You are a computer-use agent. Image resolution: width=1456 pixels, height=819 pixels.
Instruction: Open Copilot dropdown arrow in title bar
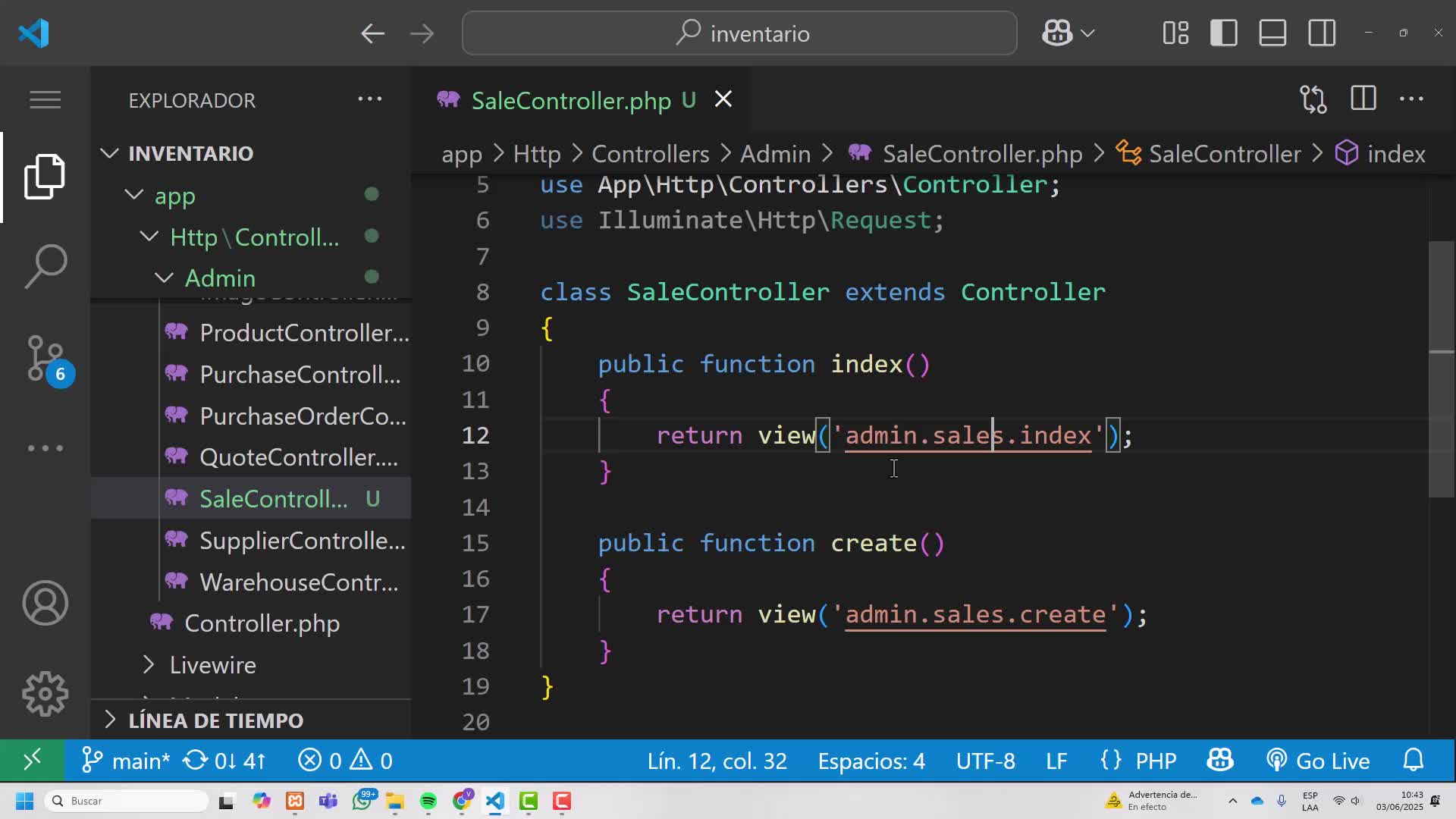click(1088, 33)
